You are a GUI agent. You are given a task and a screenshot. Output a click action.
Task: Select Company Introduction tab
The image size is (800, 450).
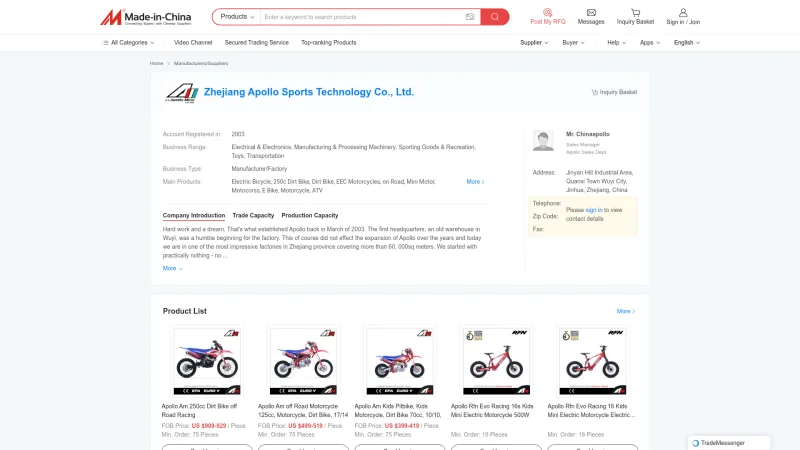coord(194,215)
